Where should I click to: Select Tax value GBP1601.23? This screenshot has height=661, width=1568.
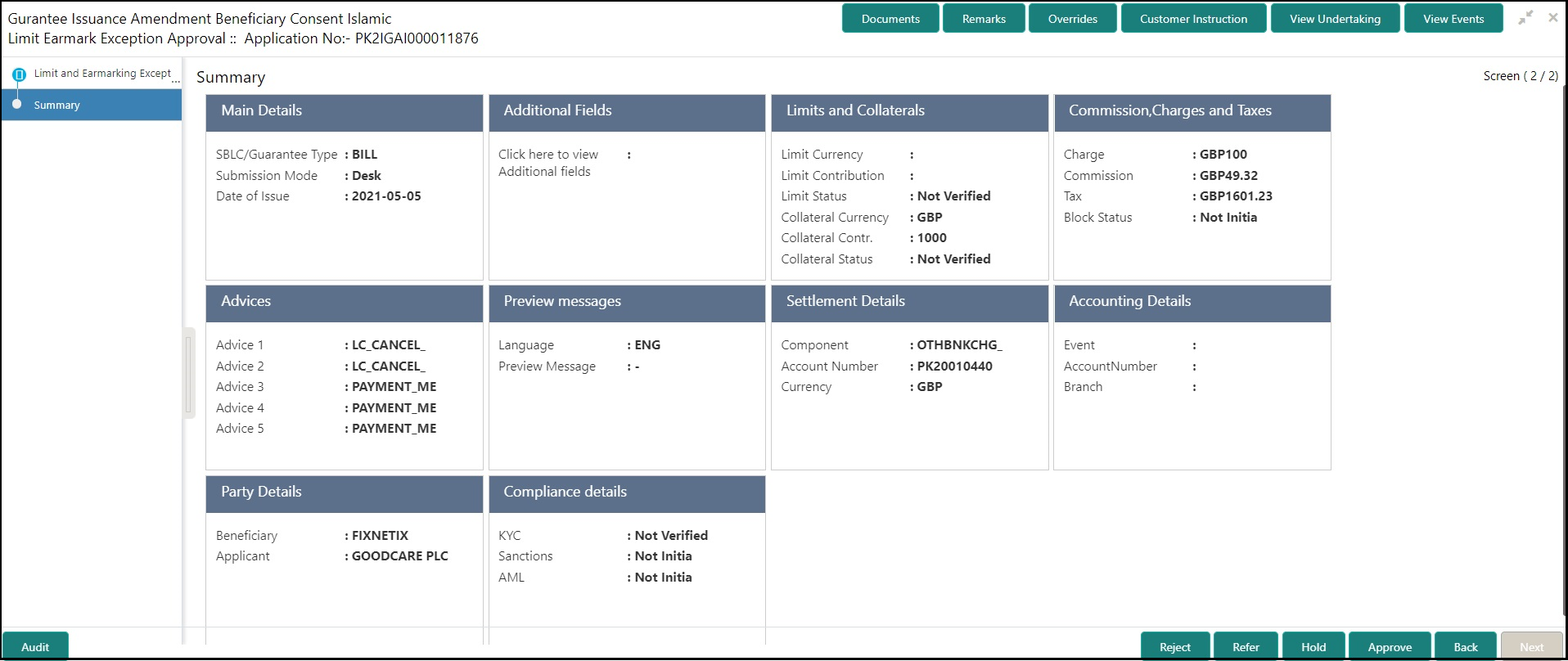tap(1236, 196)
